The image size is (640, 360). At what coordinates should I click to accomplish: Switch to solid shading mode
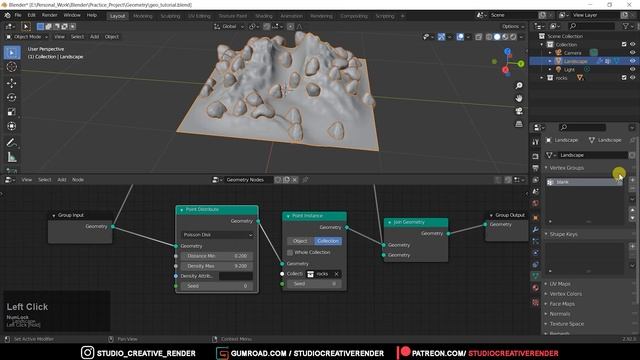(497, 37)
